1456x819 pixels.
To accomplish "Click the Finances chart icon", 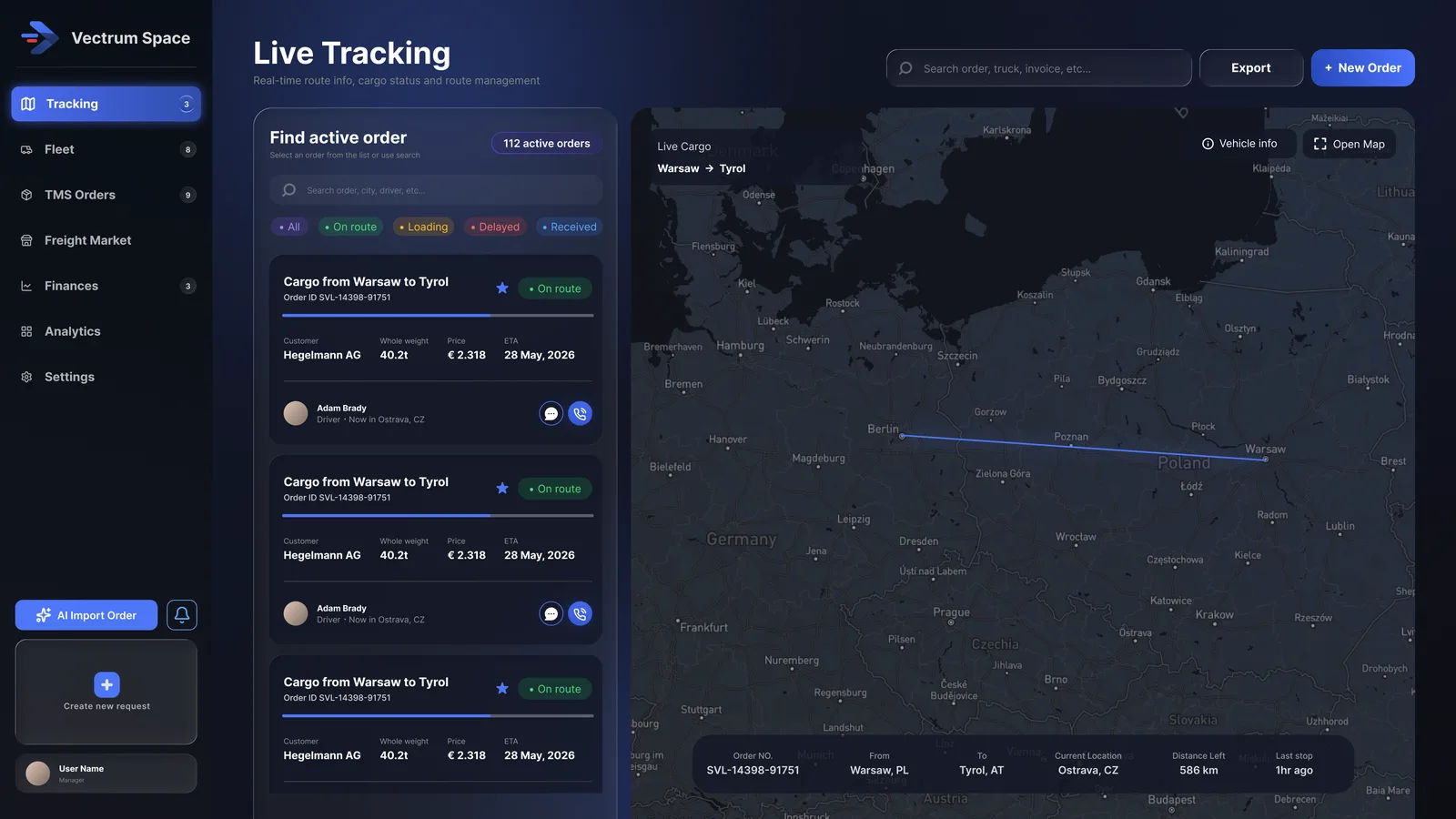I will coord(26,286).
